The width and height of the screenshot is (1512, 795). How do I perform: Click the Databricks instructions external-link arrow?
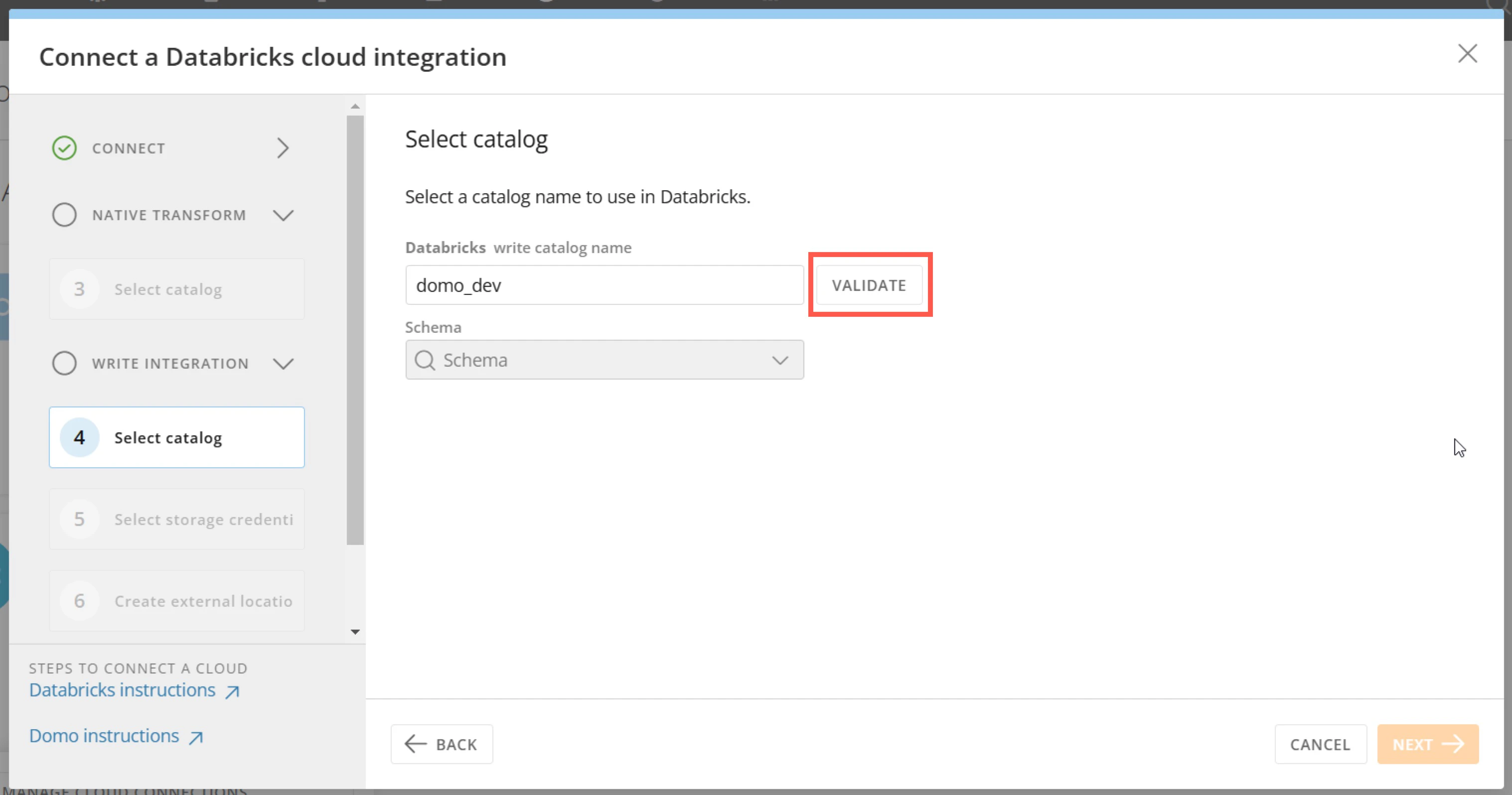(232, 692)
